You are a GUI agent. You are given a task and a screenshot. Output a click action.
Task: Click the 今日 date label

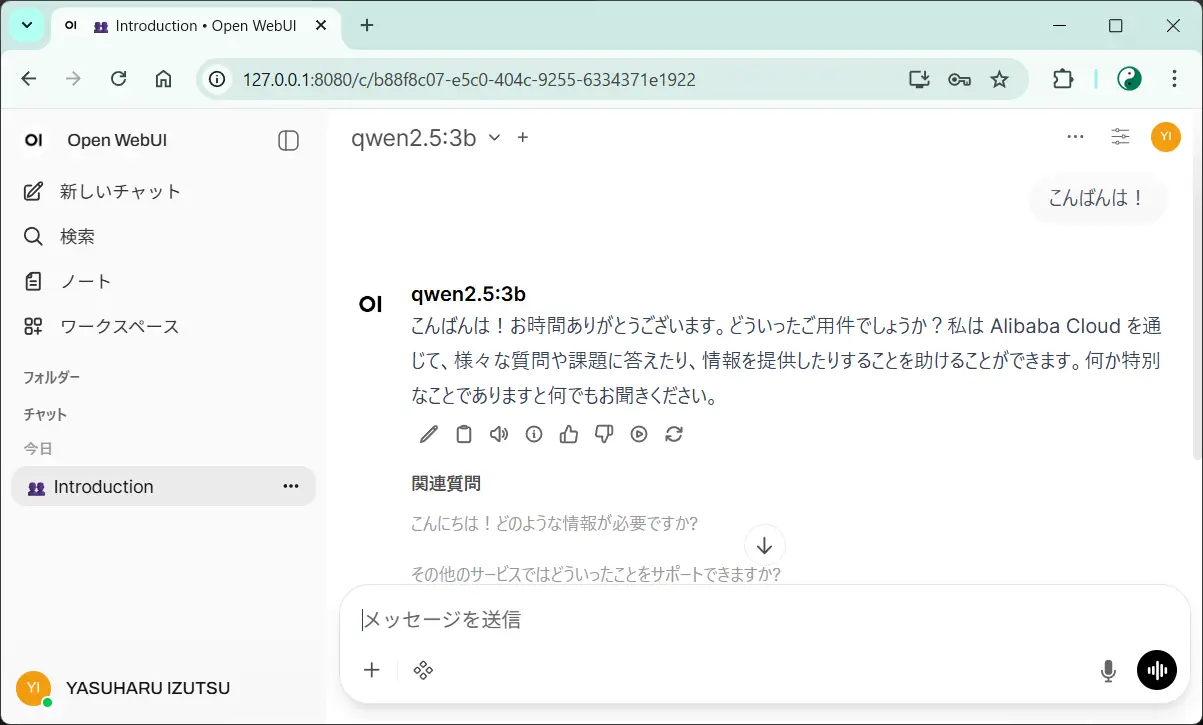(38, 449)
